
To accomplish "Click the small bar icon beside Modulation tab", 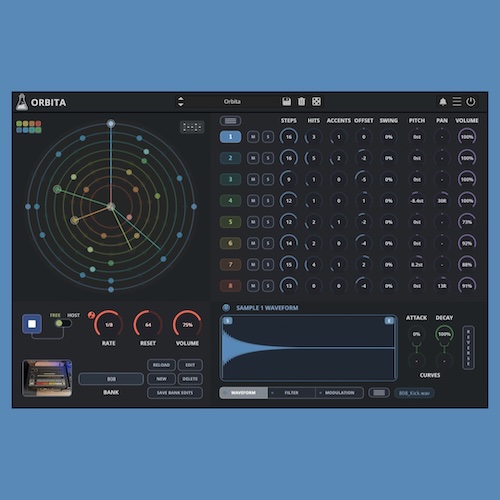I will tap(379, 393).
